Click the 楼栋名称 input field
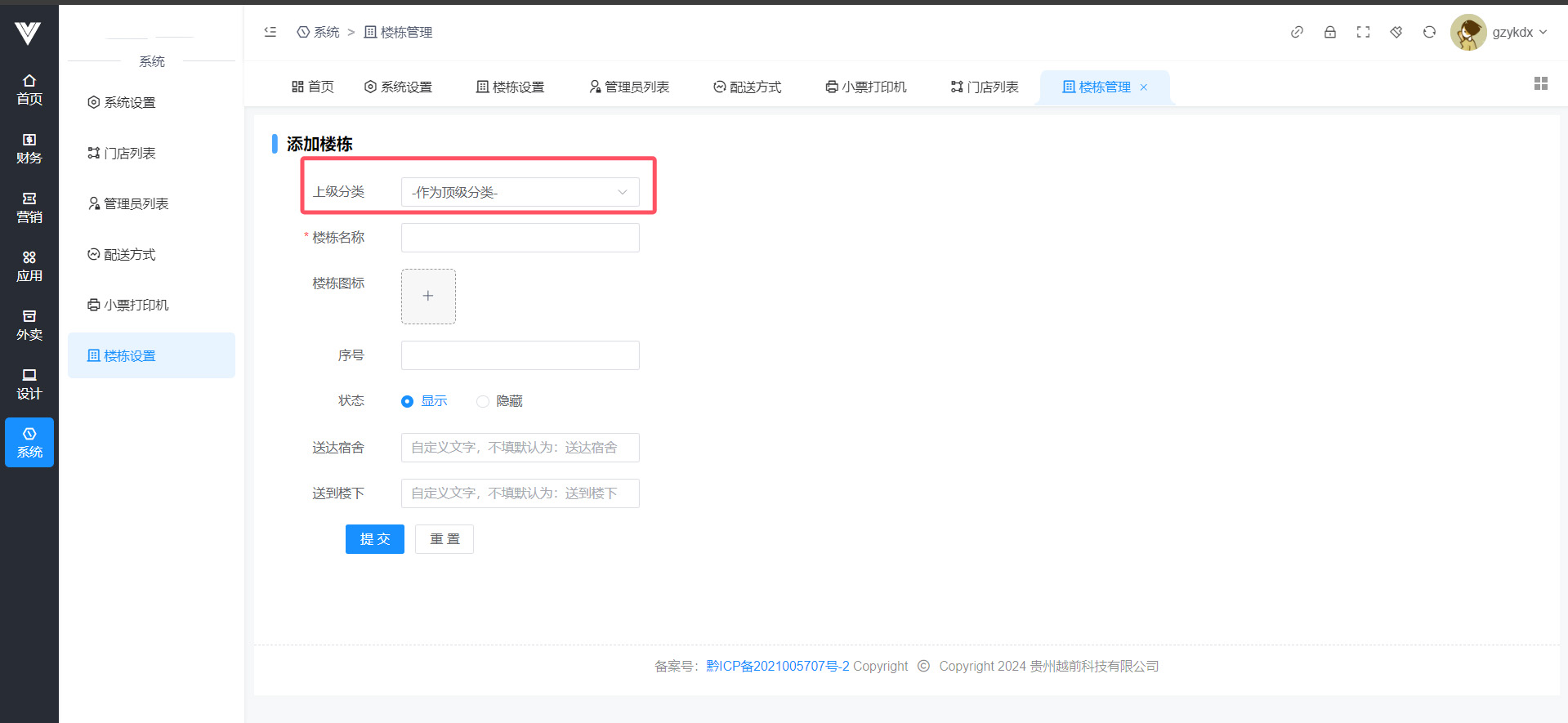The image size is (1568, 723). click(520, 238)
